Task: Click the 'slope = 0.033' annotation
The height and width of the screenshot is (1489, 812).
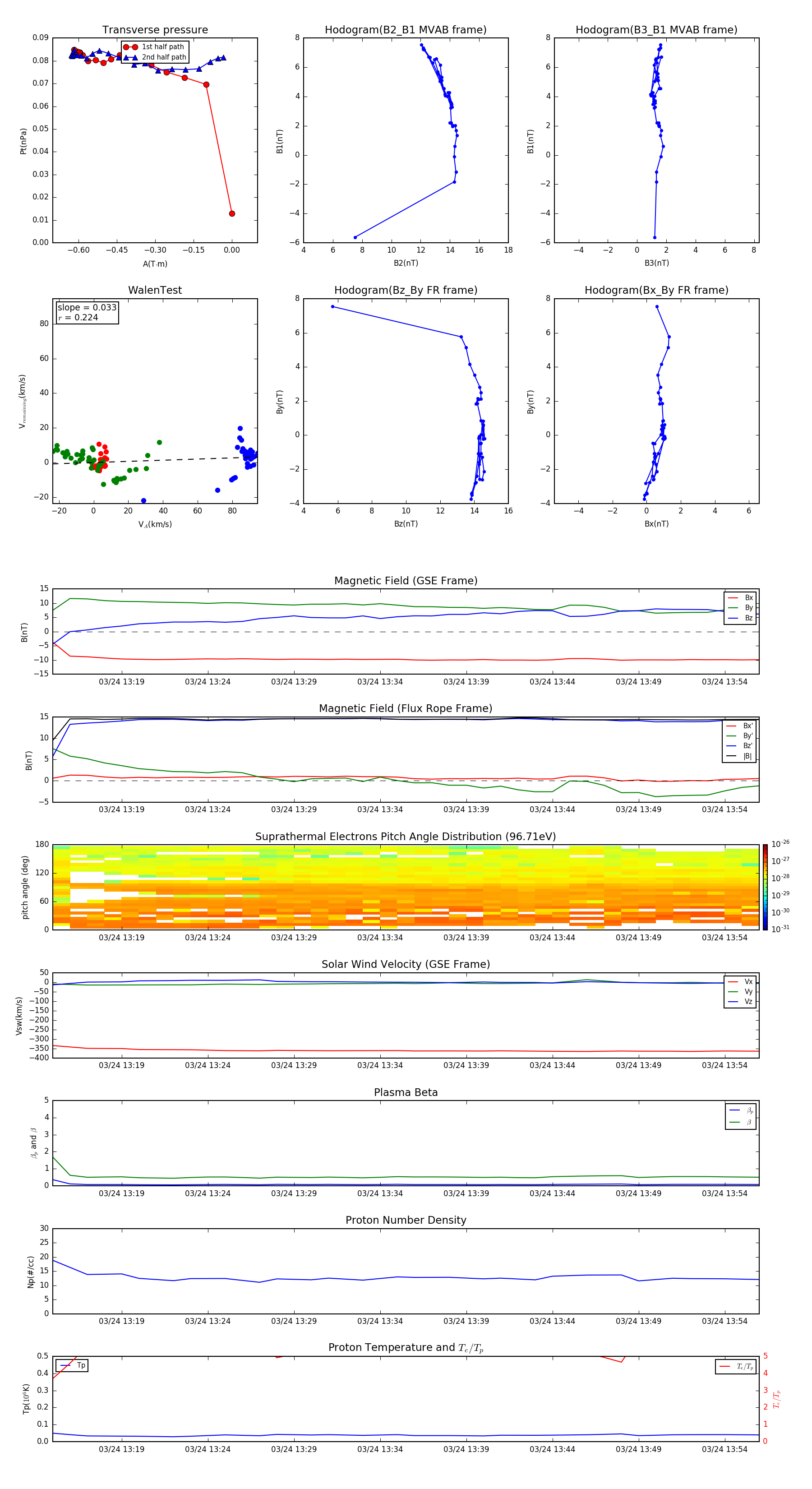Action: [x=87, y=308]
